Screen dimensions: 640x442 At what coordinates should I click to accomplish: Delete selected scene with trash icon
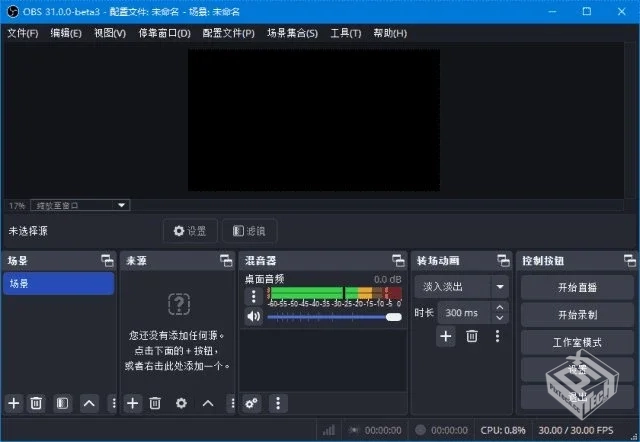pyautogui.click(x=36, y=403)
